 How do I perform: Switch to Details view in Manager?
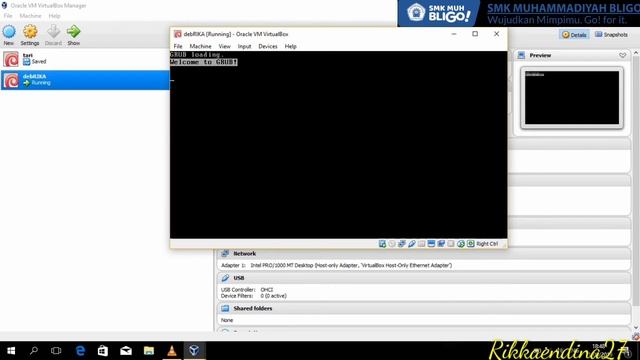click(x=574, y=35)
